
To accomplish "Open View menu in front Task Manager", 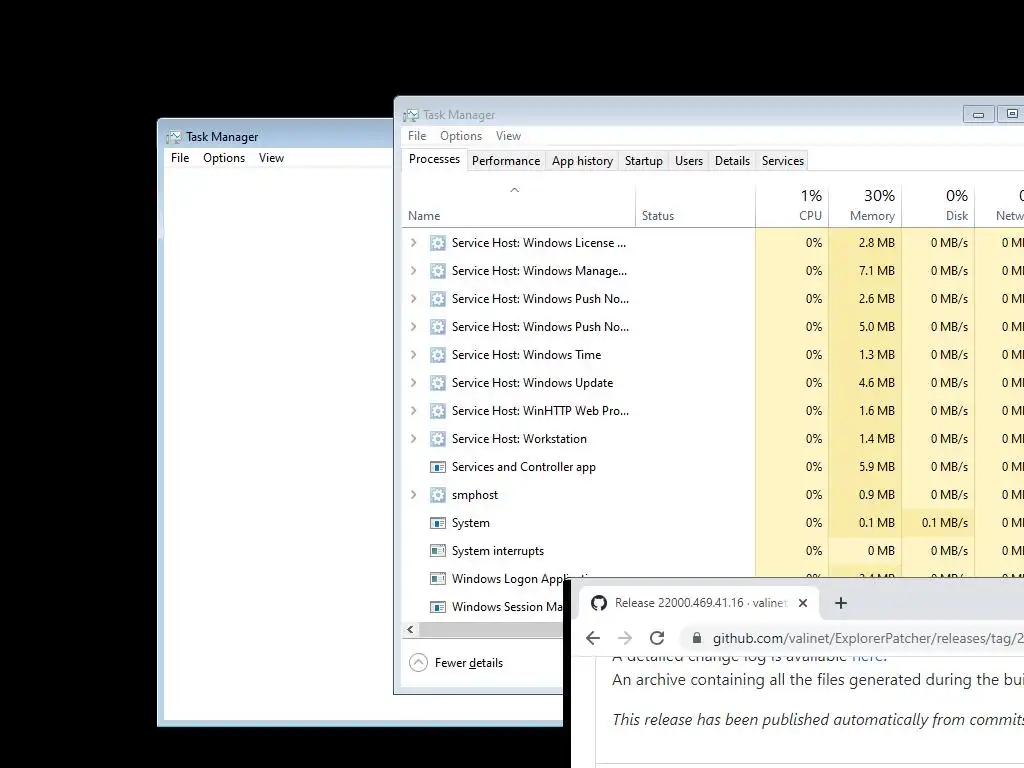I will click(x=508, y=136).
